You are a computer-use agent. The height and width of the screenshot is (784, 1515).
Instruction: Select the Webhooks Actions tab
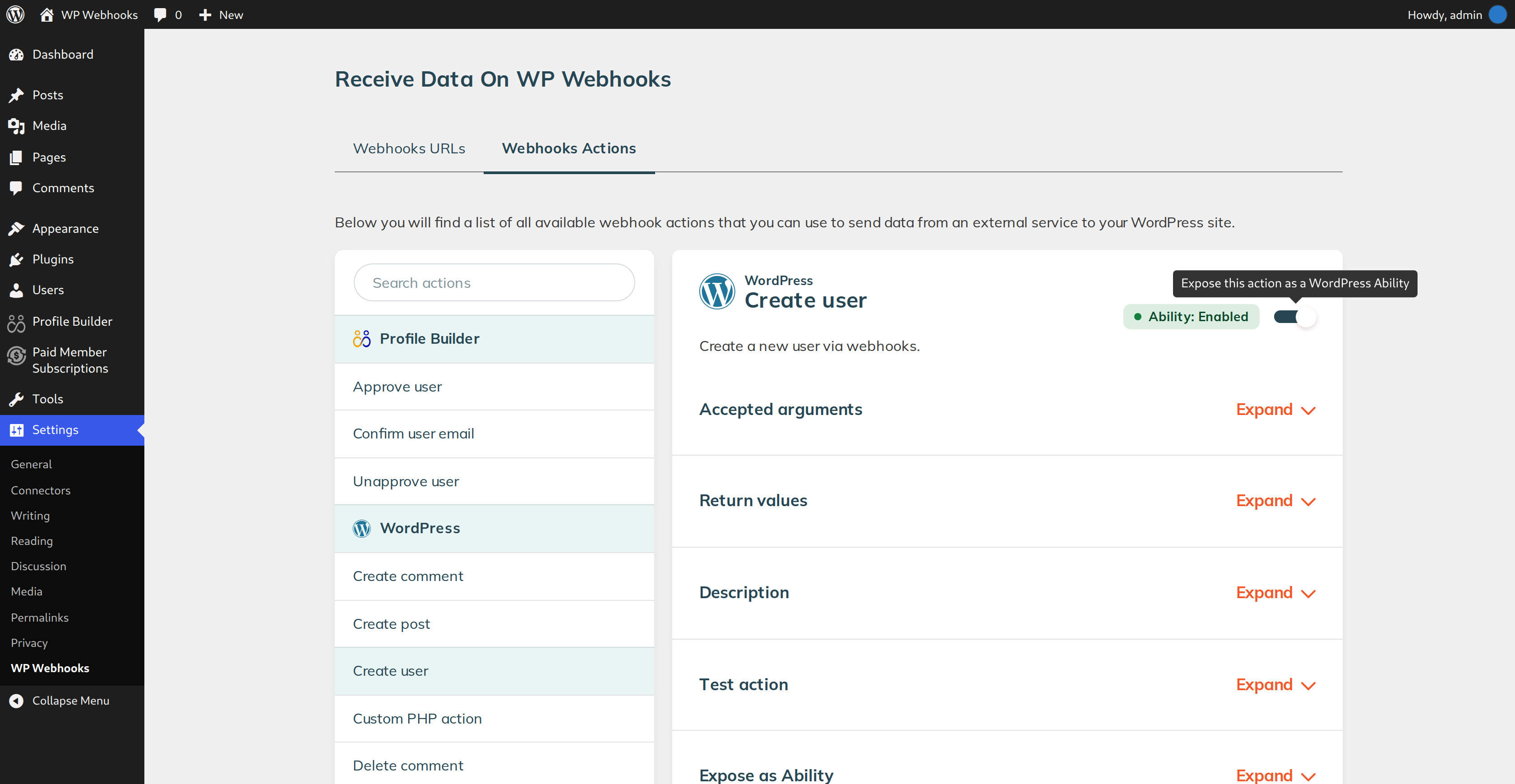(x=569, y=148)
